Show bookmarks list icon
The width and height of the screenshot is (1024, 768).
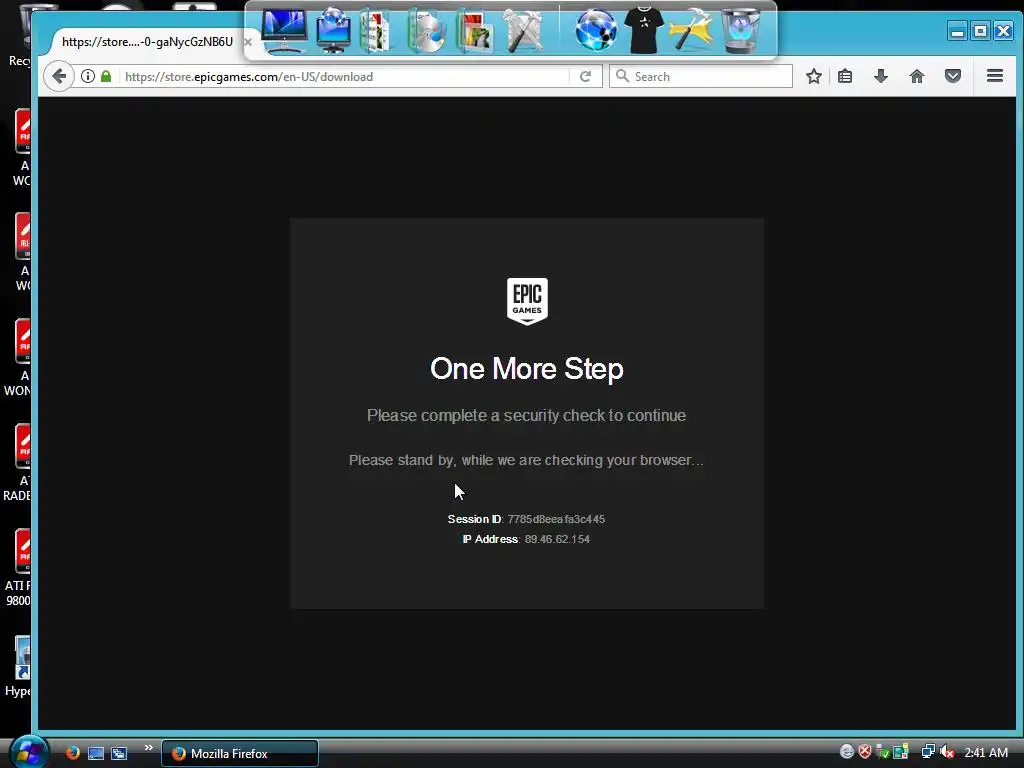pyautogui.click(x=845, y=76)
